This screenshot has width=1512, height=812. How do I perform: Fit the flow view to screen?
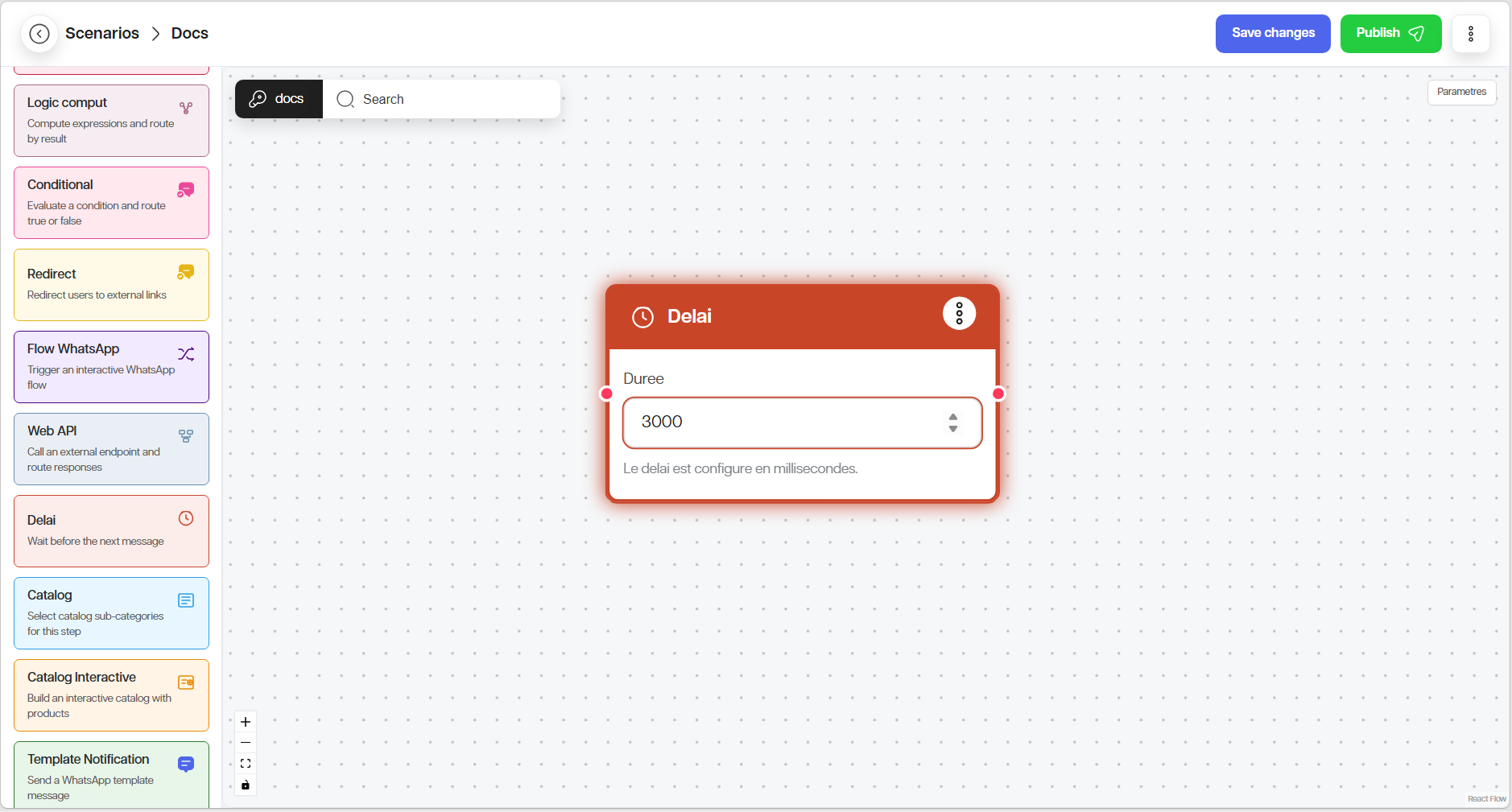click(246, 764)
